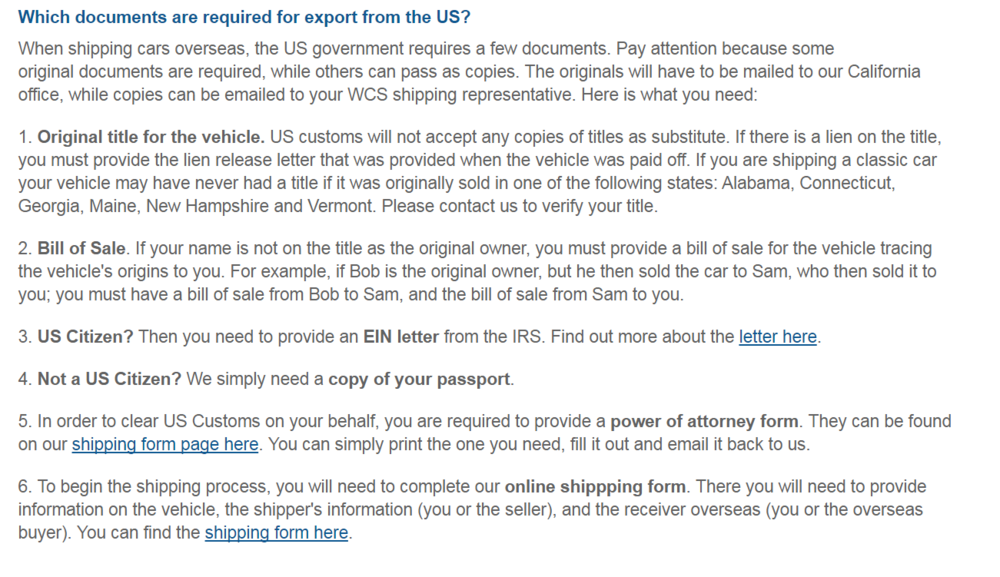Click the bold 'EIN letter' text

(401, 337)
